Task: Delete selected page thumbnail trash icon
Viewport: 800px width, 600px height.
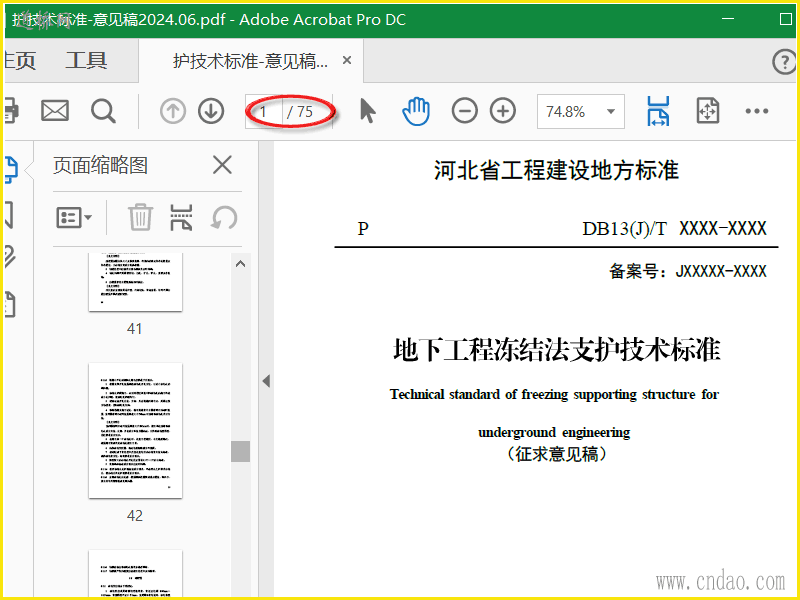Action: point(140,217)
